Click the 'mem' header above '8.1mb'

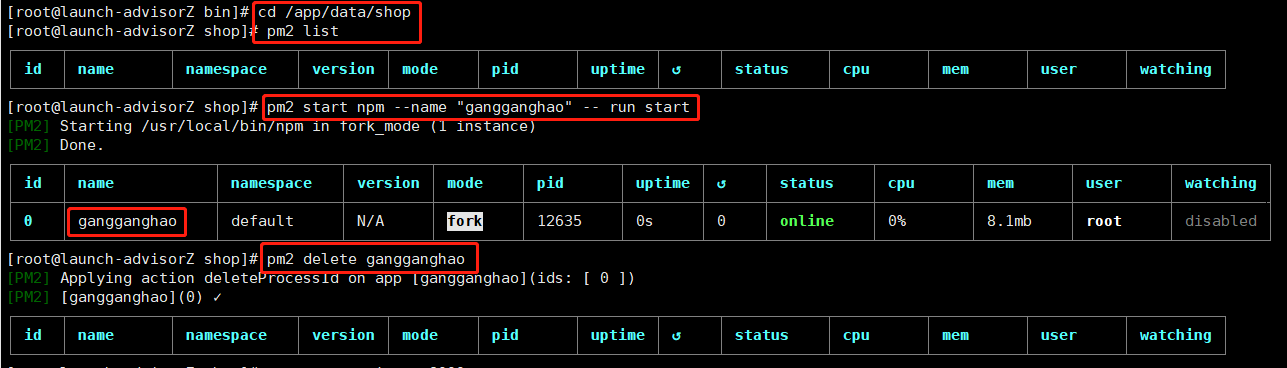click(1000, 183)
